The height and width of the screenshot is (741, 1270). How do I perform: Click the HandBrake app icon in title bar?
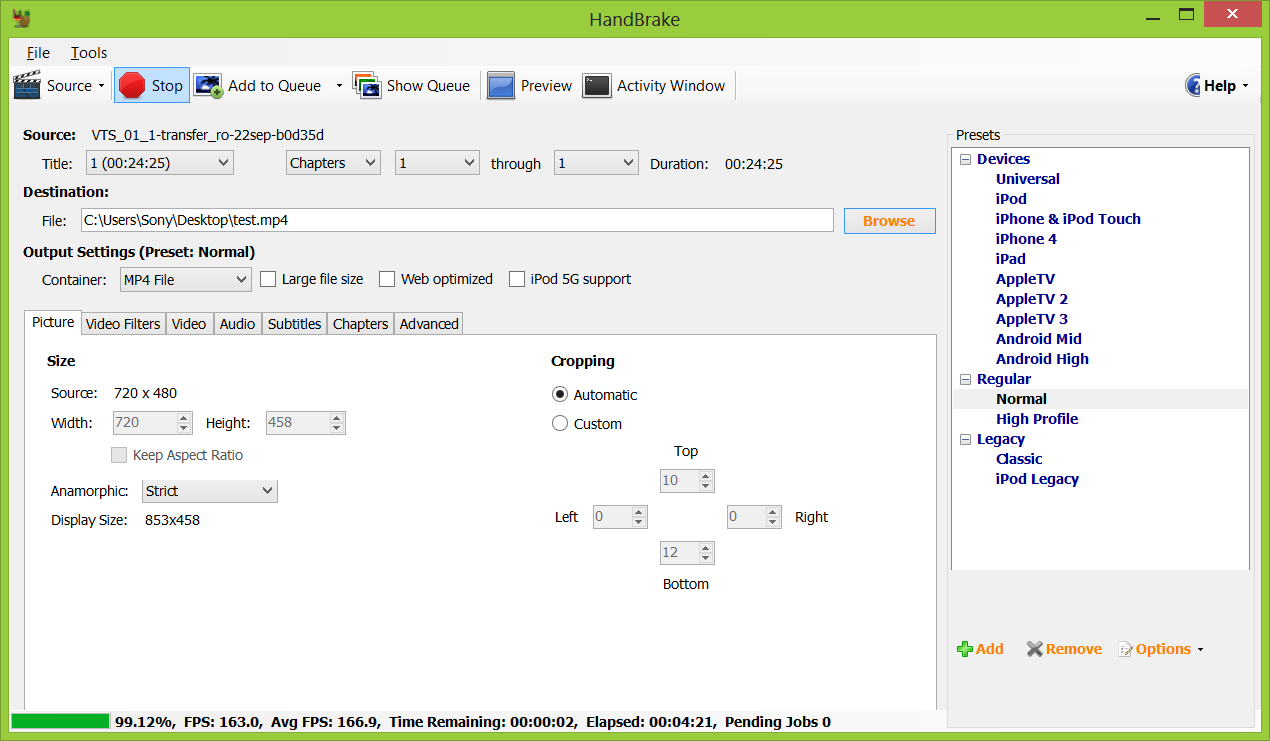click(x=20, y=17)
